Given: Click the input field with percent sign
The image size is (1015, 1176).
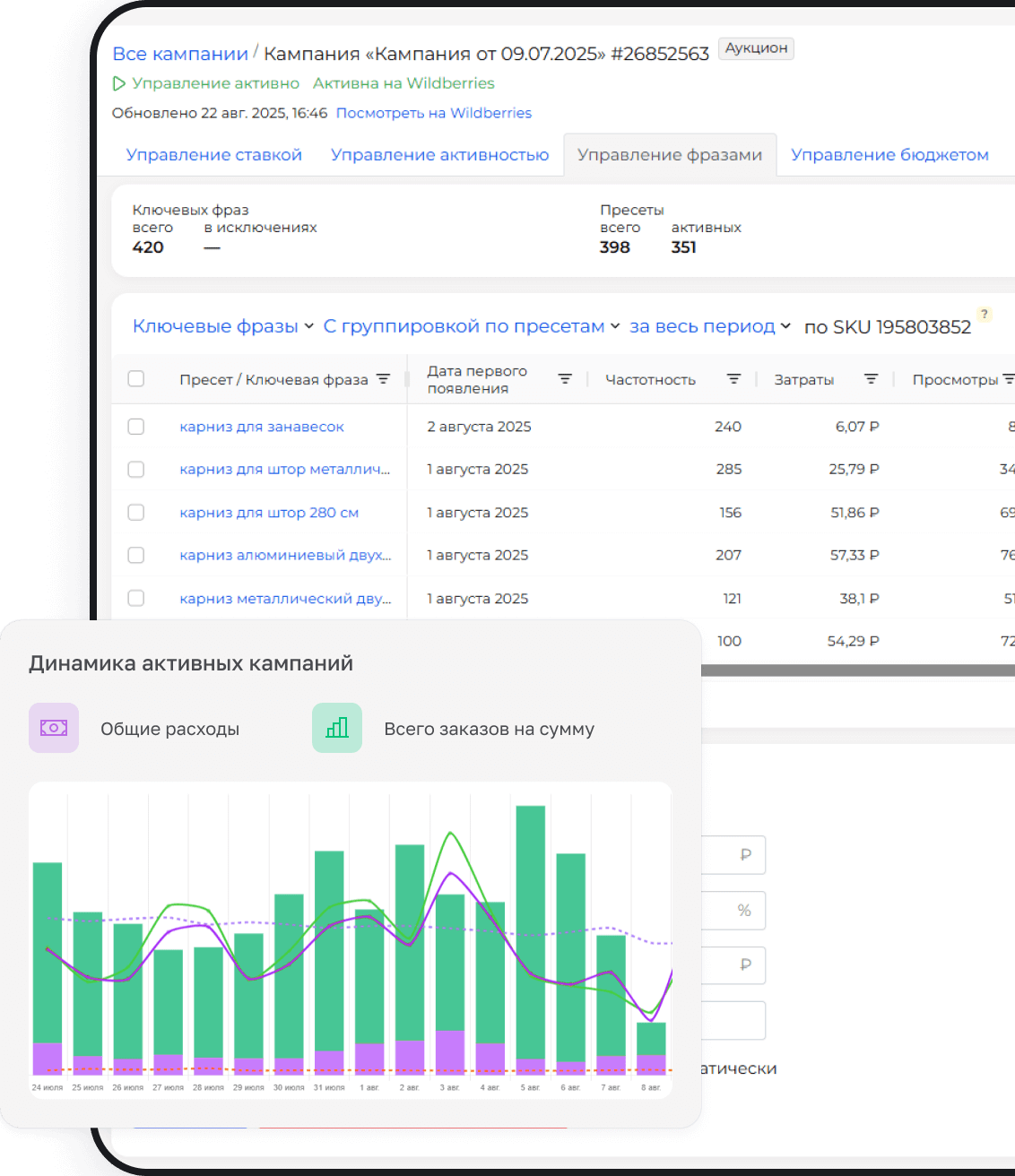Looking at the screenshot, I should [733, 910].
